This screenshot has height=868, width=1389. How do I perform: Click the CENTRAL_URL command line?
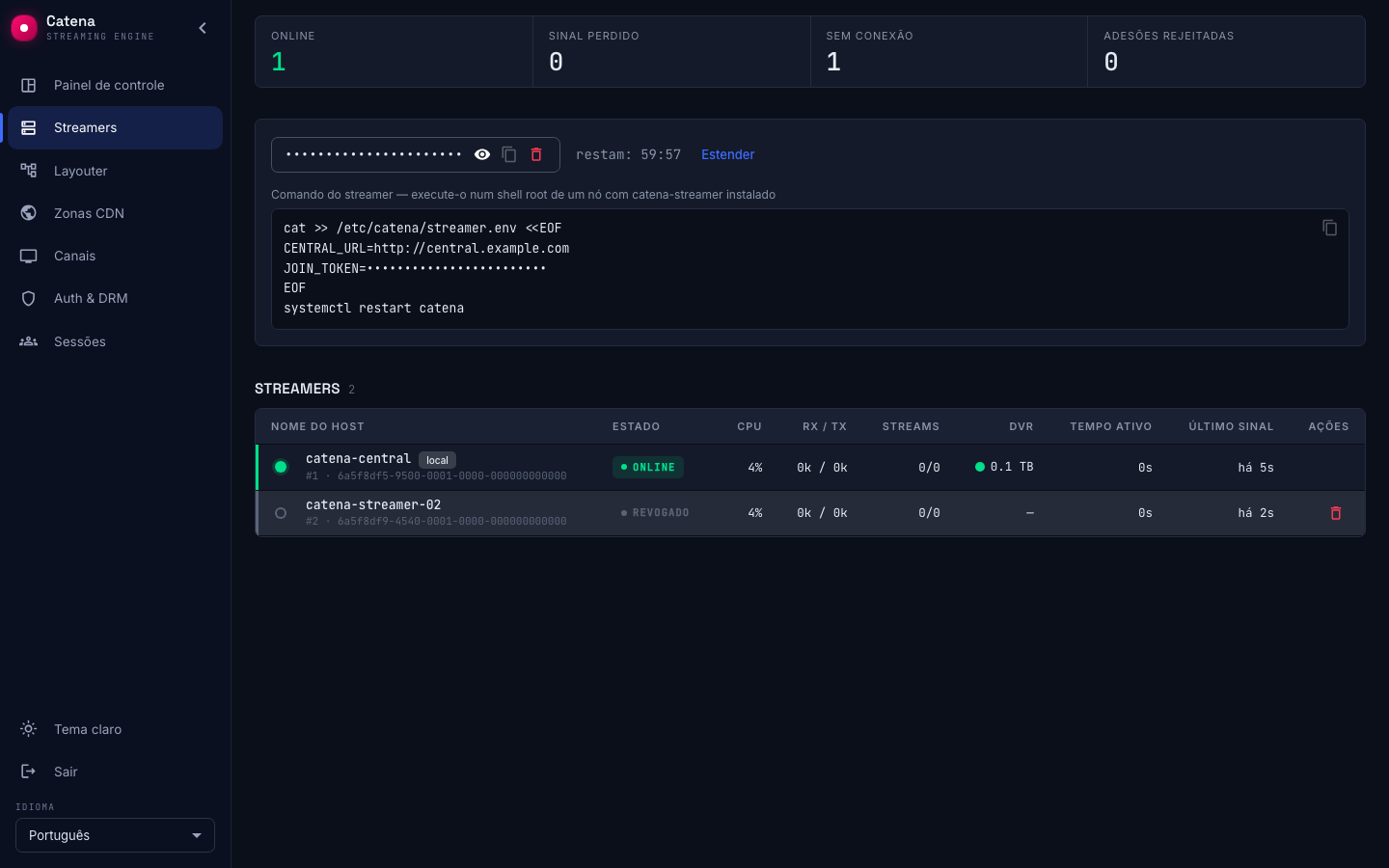coord(426,248)
